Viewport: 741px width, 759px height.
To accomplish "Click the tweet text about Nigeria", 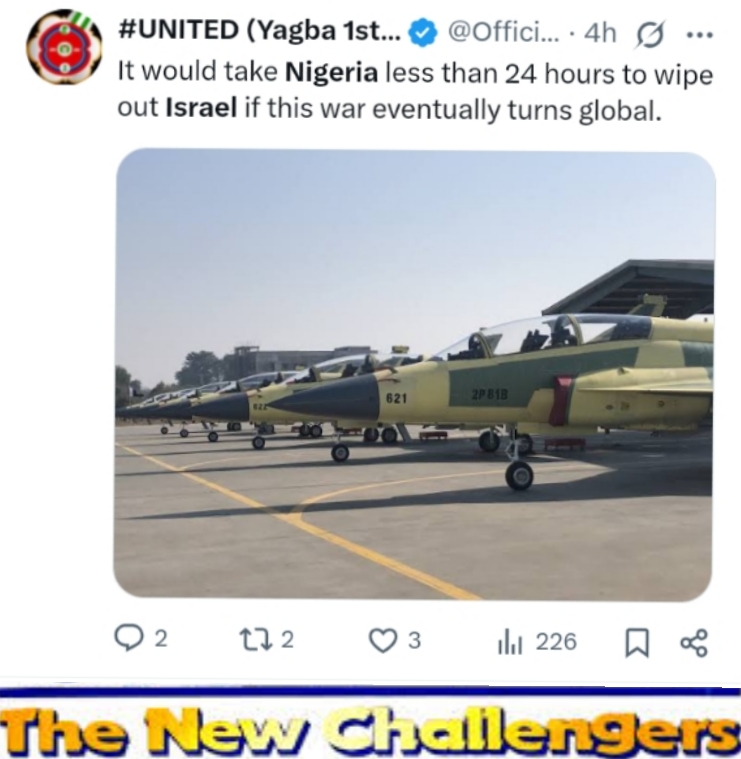I will tap(415, 91).
